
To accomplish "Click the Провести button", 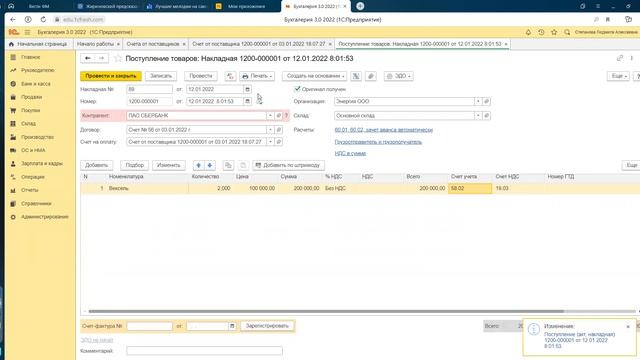I will (x=200, y=76).
